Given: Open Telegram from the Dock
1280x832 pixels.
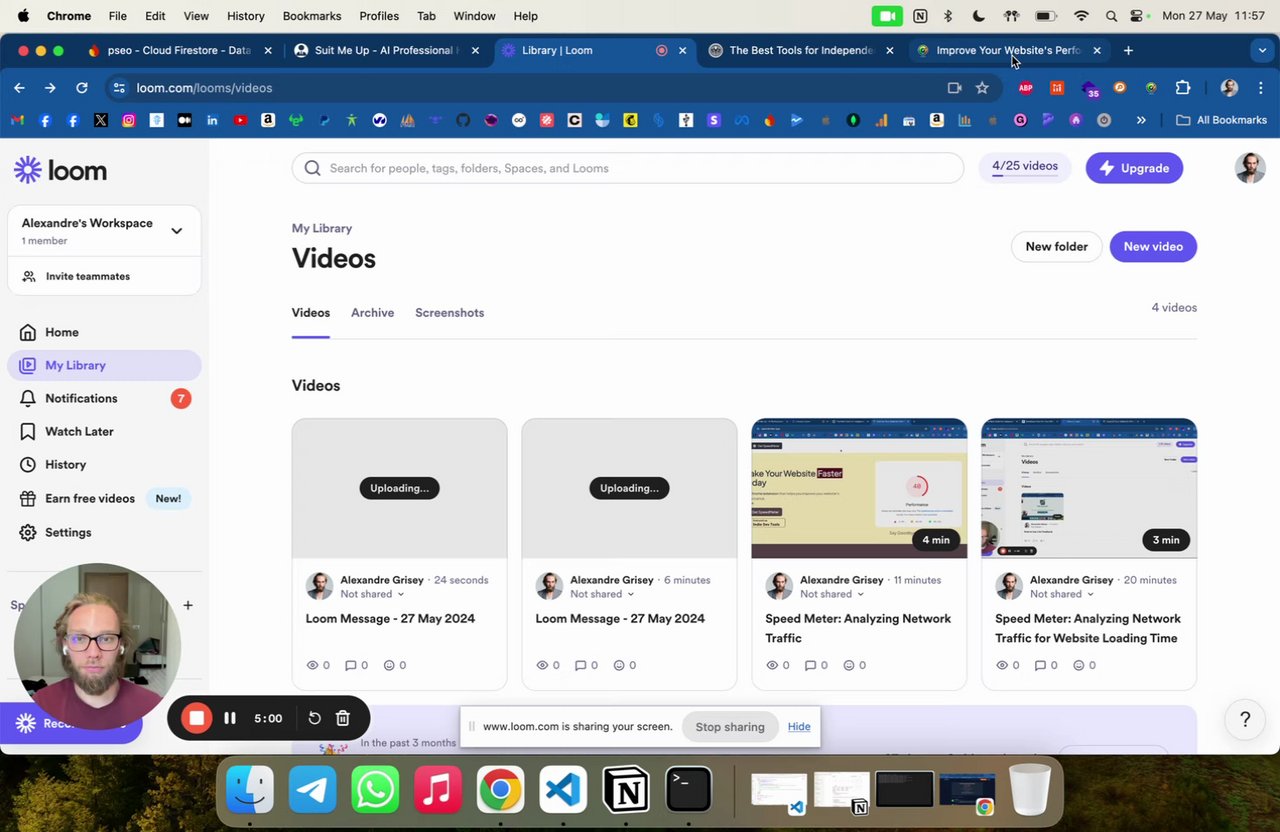Looking at the screenshot, I should click(x=313, y=790).
